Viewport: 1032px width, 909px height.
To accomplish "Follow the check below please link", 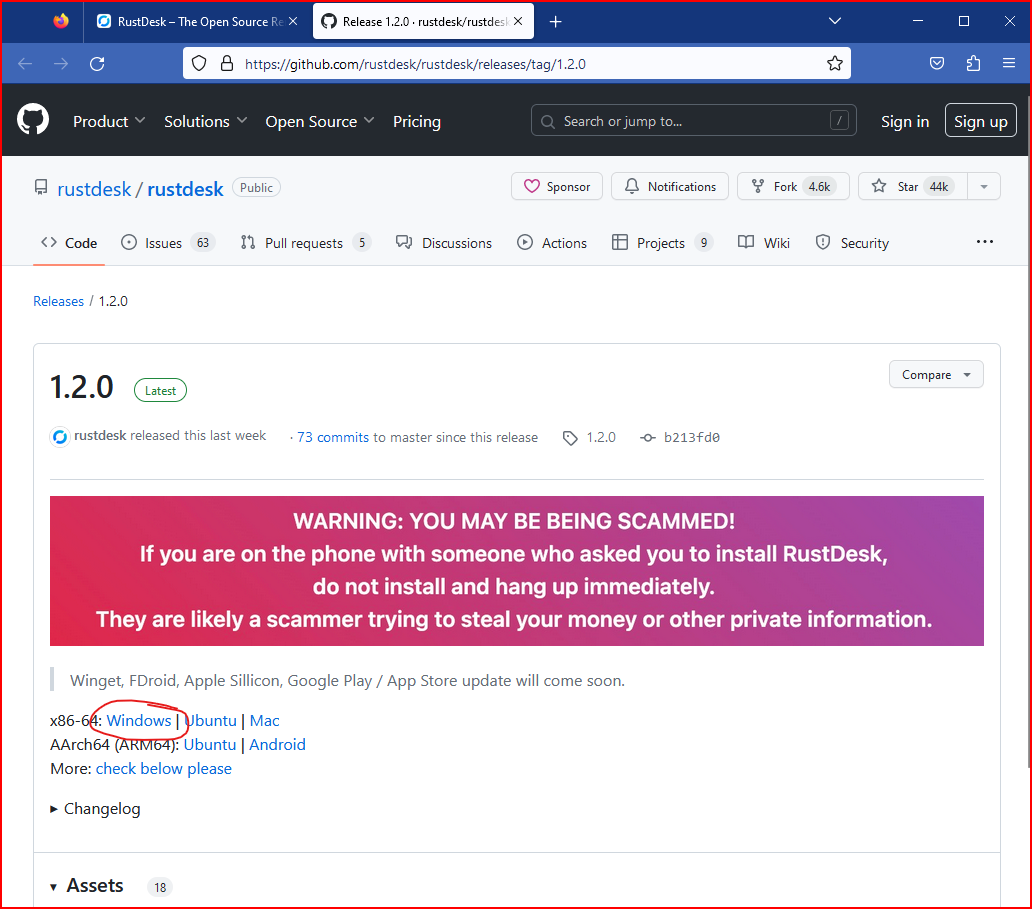I will (164, 769).
